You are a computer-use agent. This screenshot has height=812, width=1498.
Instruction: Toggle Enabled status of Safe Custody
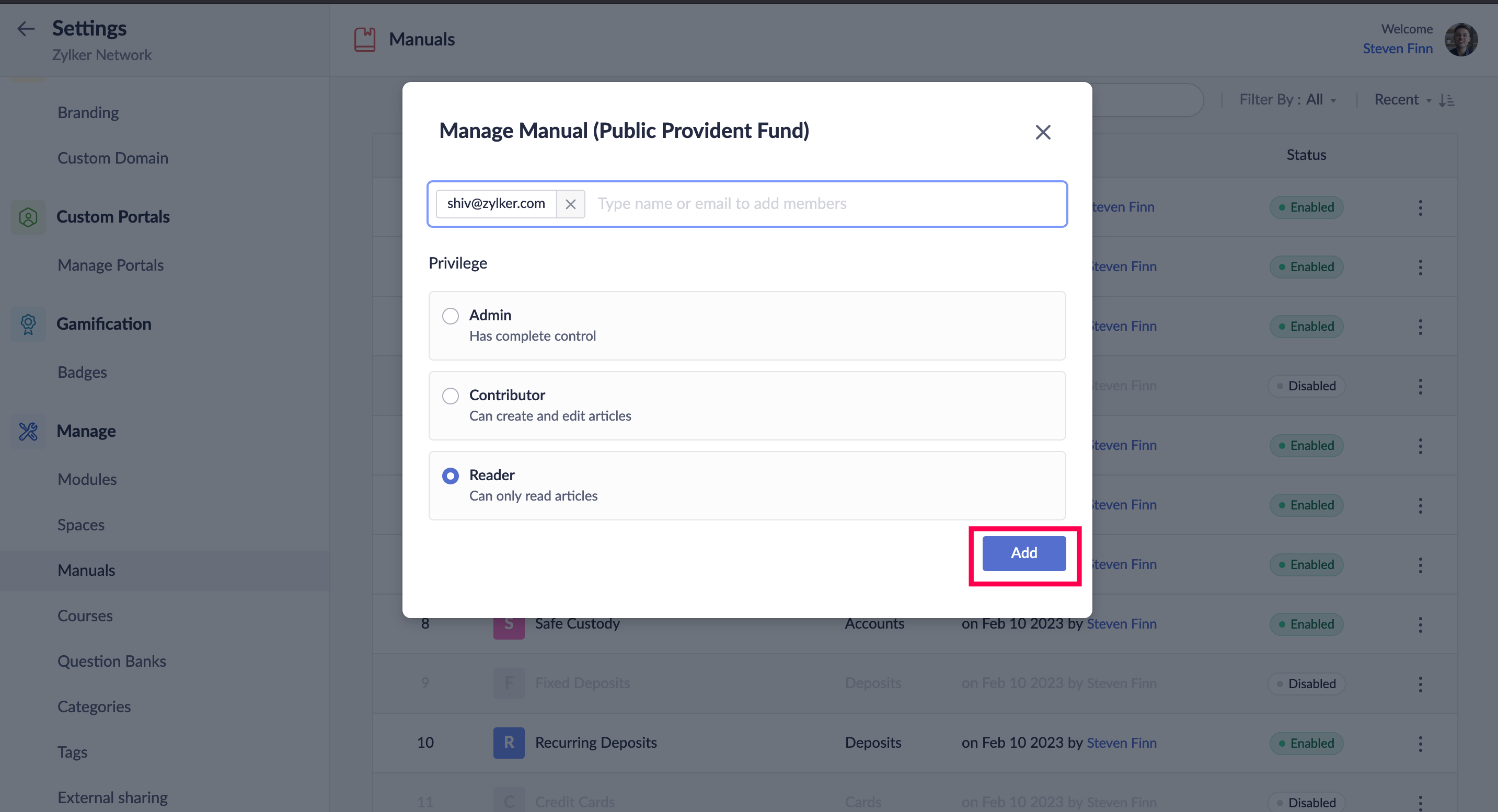point(1306,624)
